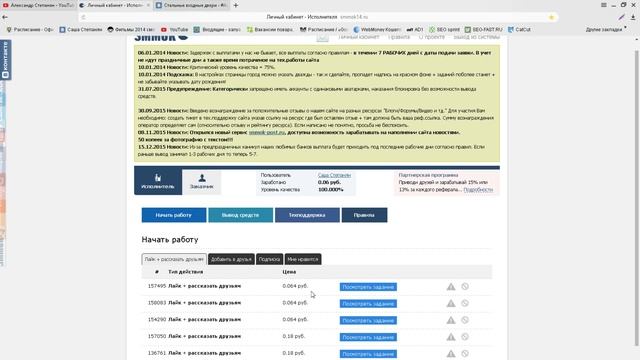The height and width of the screenshot is (360, 640).
Task: Report task 136761 with warning triangle
Action: pyautogui.click(x=451, y=353)
